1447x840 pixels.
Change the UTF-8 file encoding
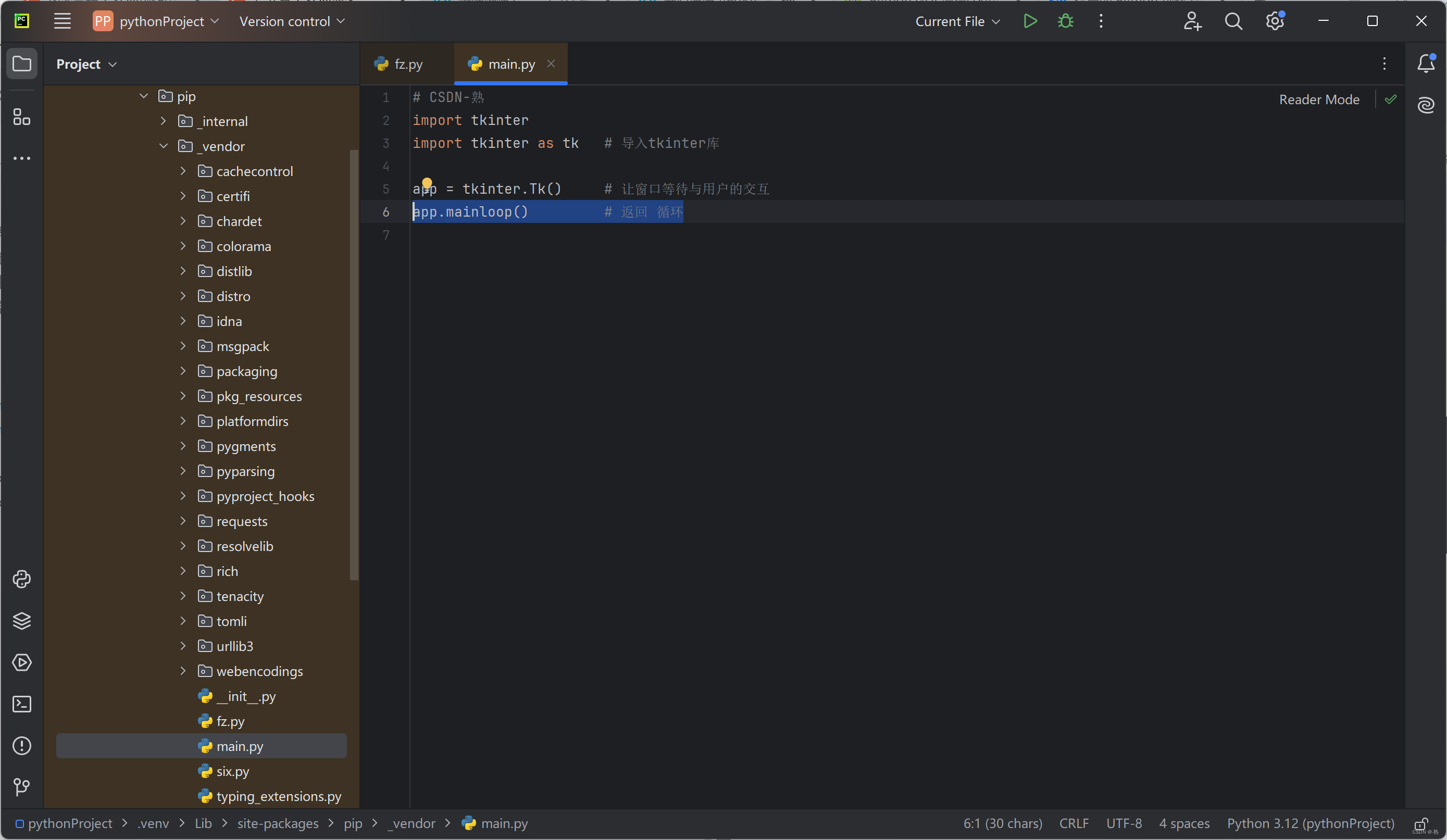tap(1124, 823)
